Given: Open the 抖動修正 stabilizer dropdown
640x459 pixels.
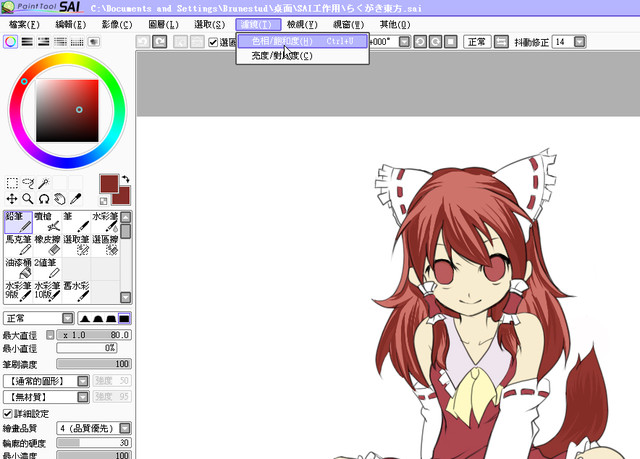Looking at the screenshot, I should 580,42.
